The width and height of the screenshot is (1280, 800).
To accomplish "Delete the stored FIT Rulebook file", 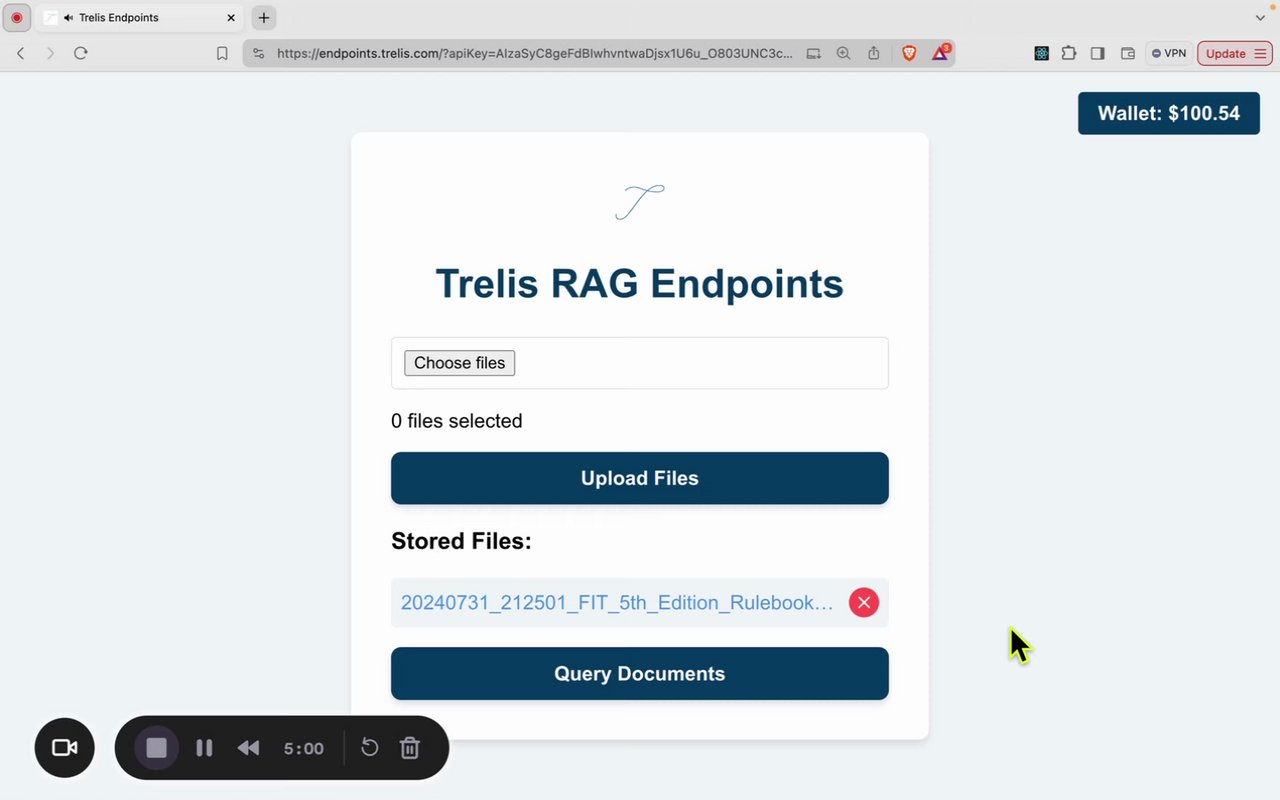I will [864, 603].
